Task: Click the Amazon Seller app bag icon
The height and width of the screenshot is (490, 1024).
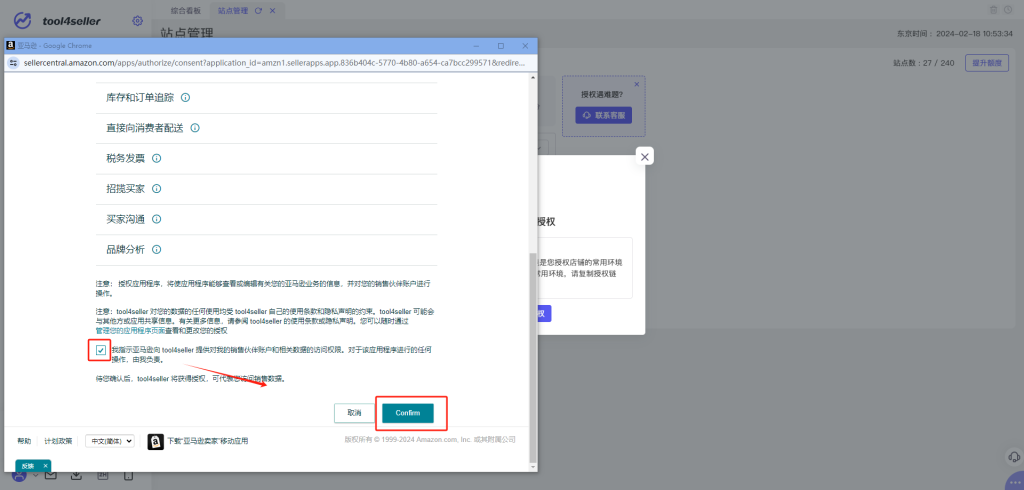Action: click(x=155, y=441)
